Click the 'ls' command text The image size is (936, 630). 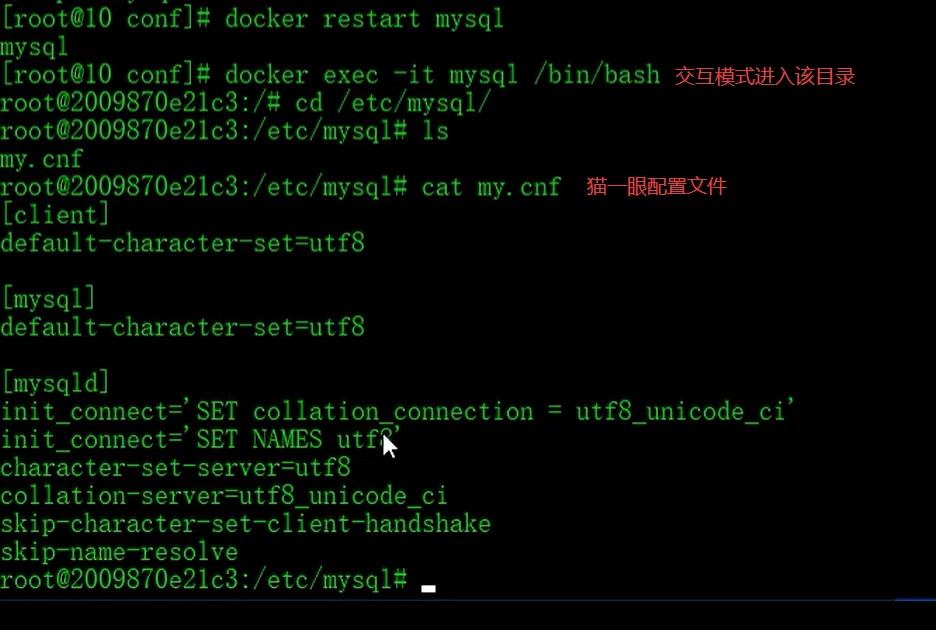click(435, 131)
